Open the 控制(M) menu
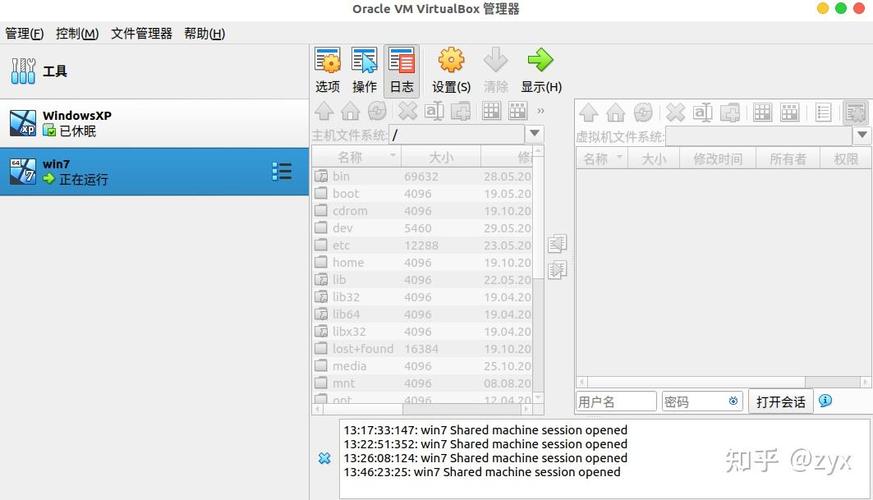The height and width of the screenshot is (500, 873). [x=77, y=33]
